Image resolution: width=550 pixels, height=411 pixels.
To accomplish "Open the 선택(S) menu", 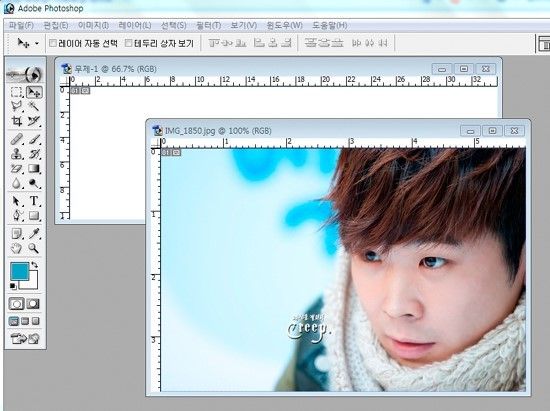I will point(174,26).
